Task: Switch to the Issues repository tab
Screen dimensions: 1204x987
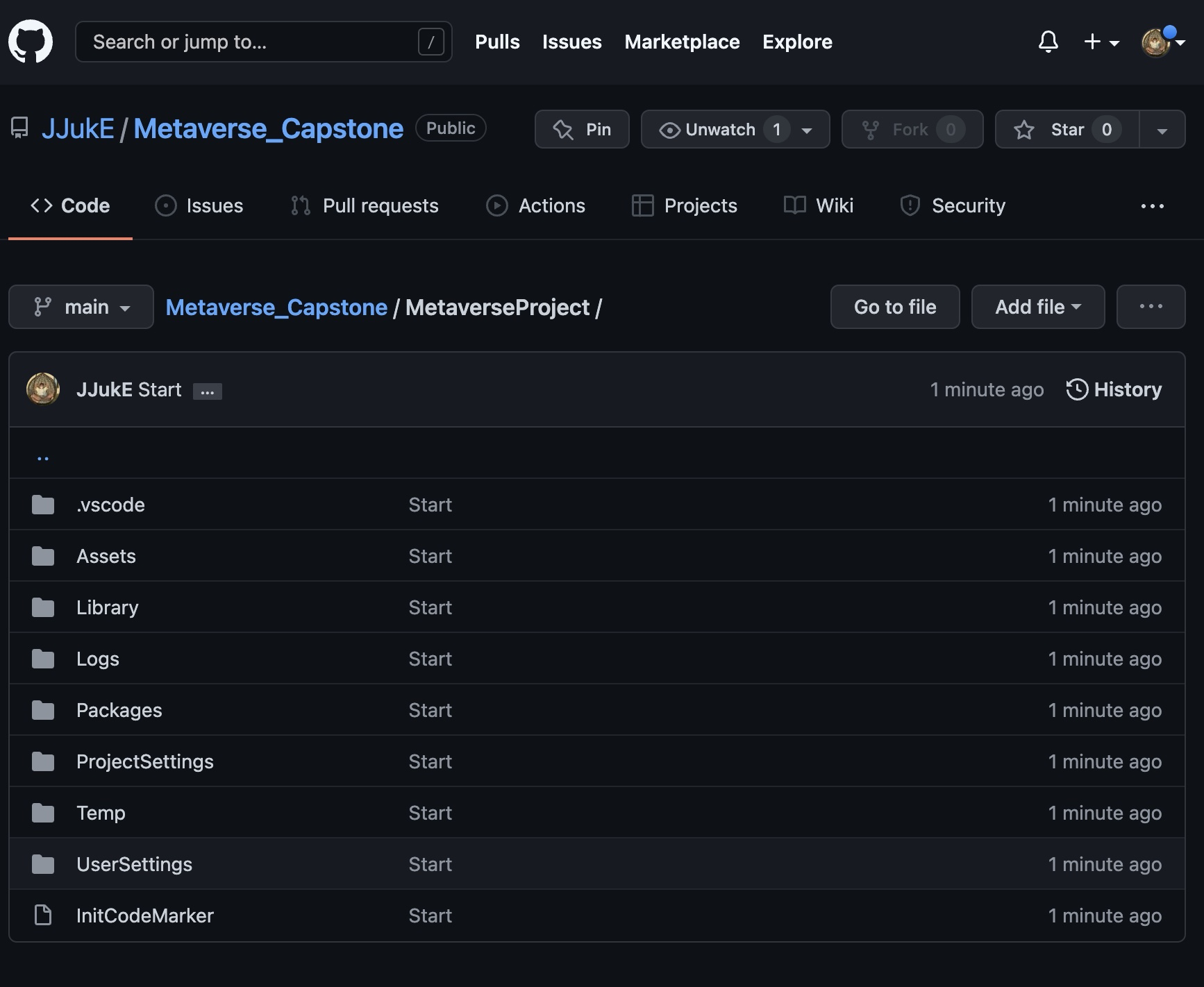Action: coord(199,206)
